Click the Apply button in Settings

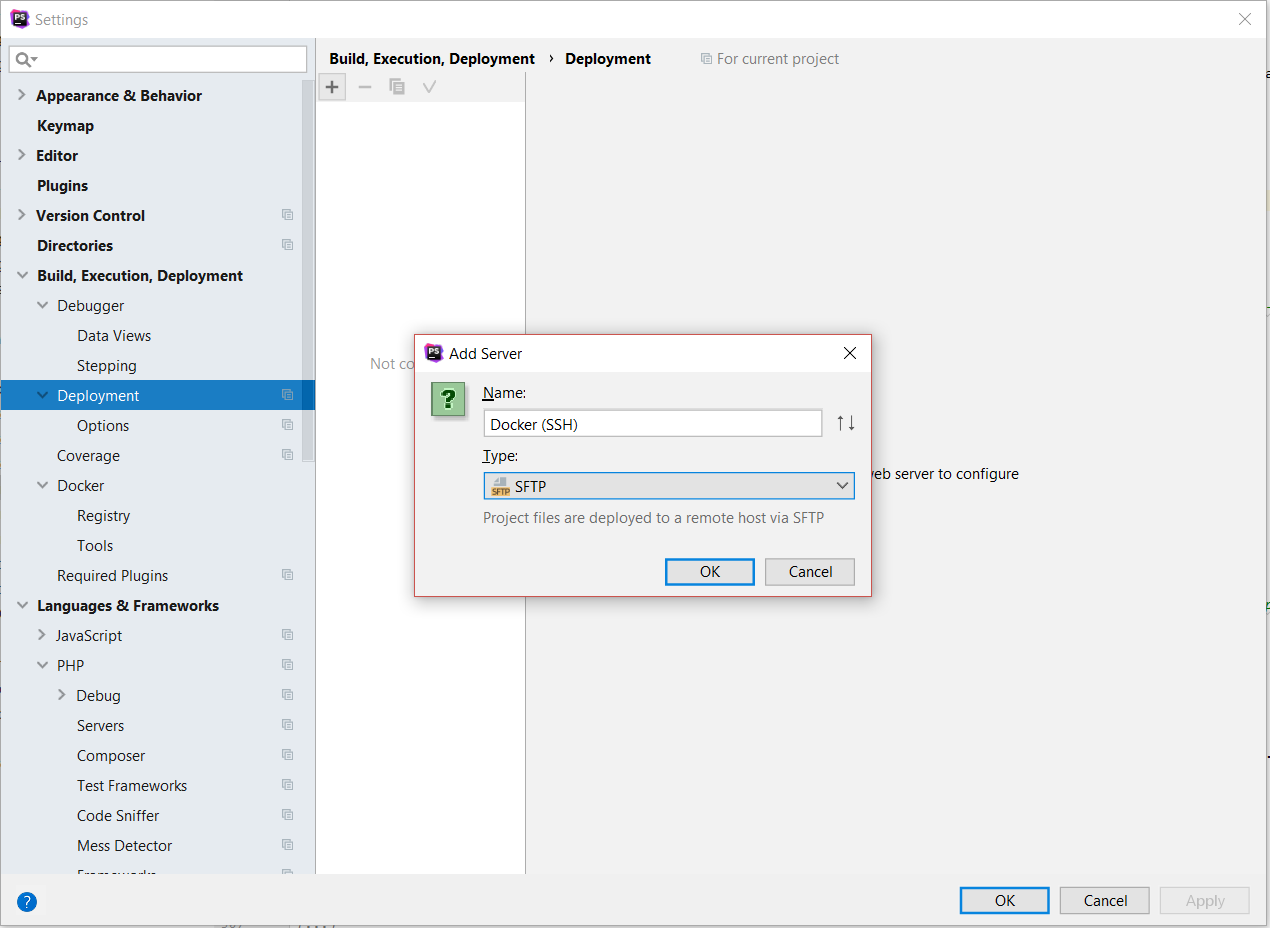coord(1205,900)
